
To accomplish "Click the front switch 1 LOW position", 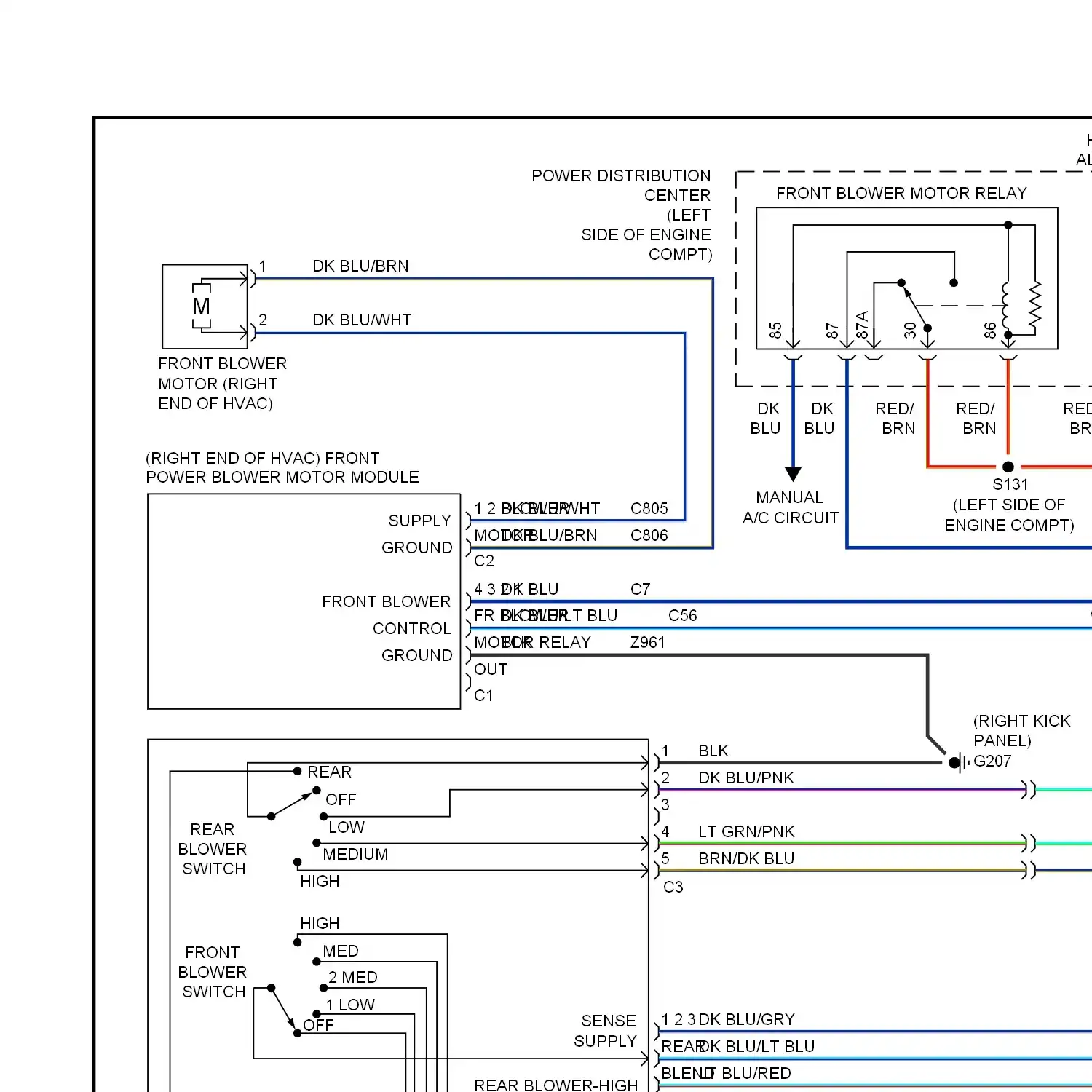I will pyautogui.click(x=350, y=1005).
